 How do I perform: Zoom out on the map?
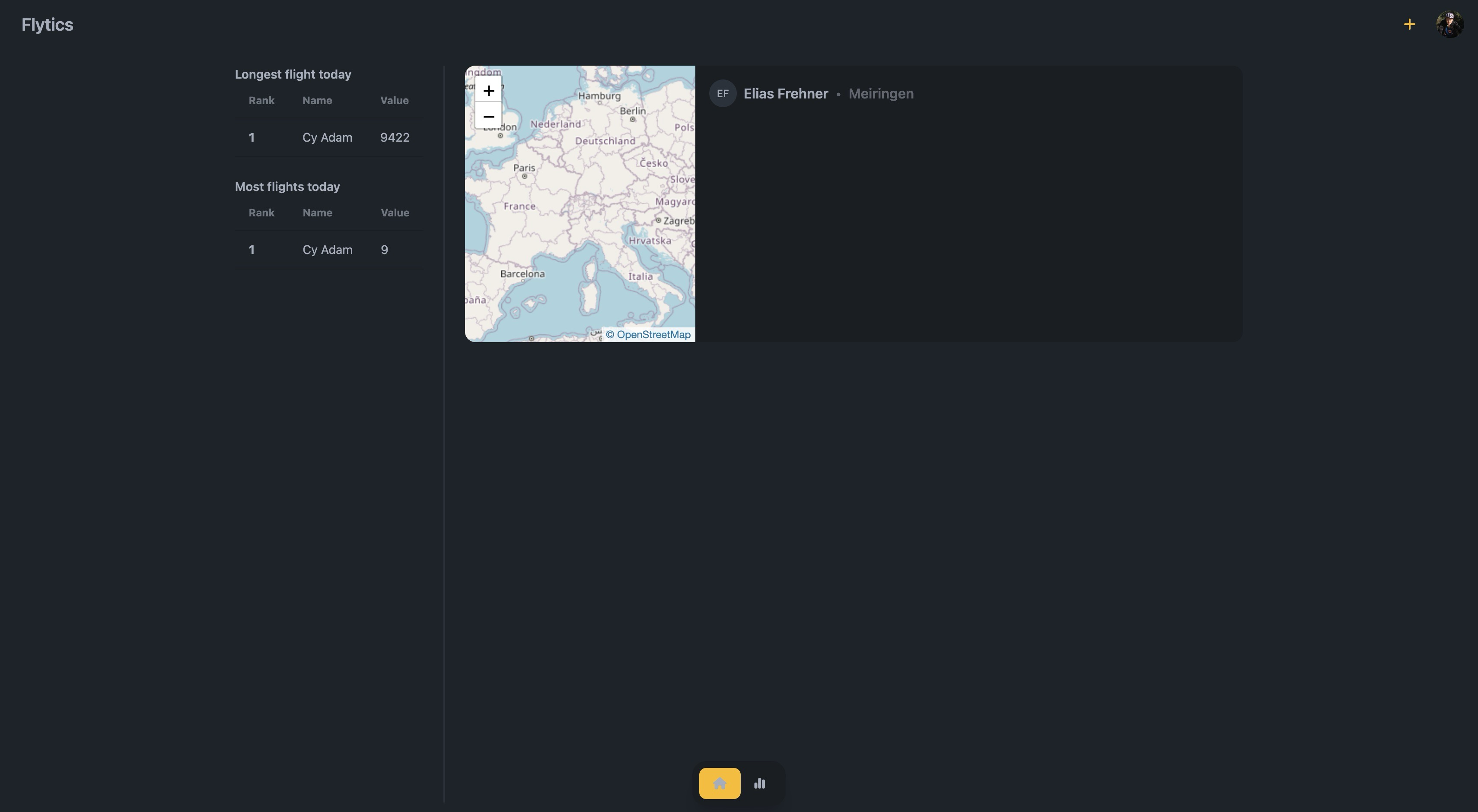click(x=488, y=116)
